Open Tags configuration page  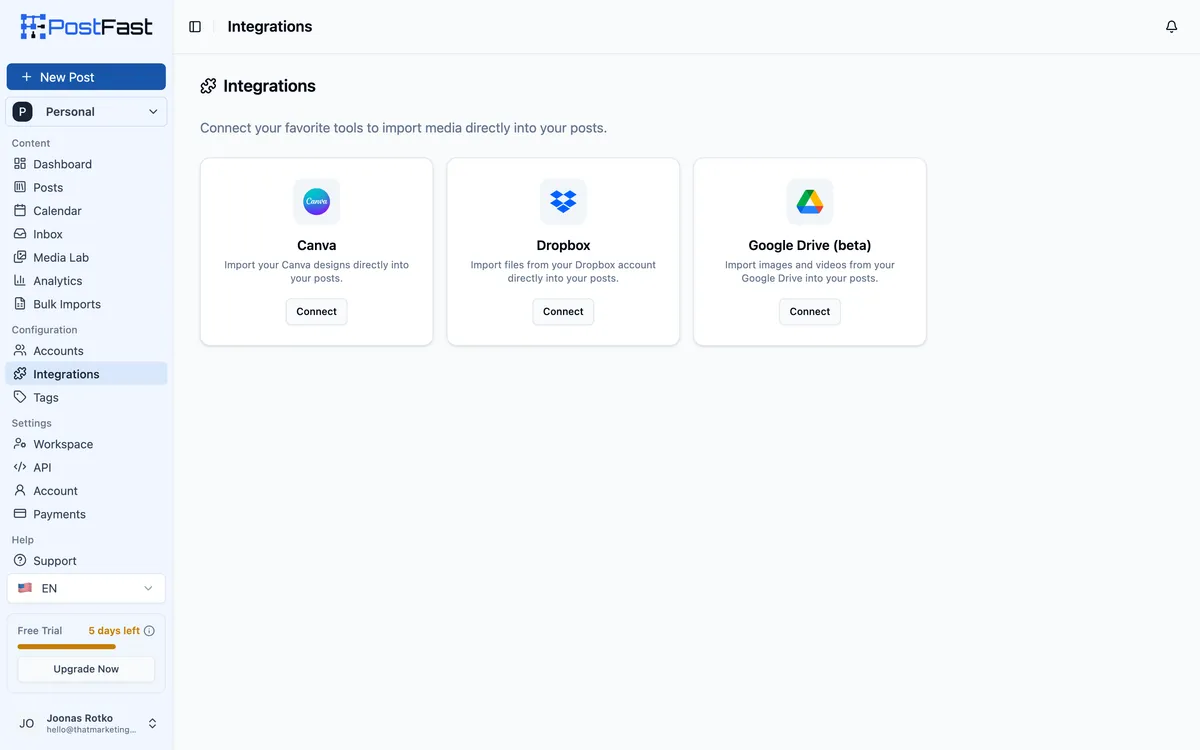(86, 397)
